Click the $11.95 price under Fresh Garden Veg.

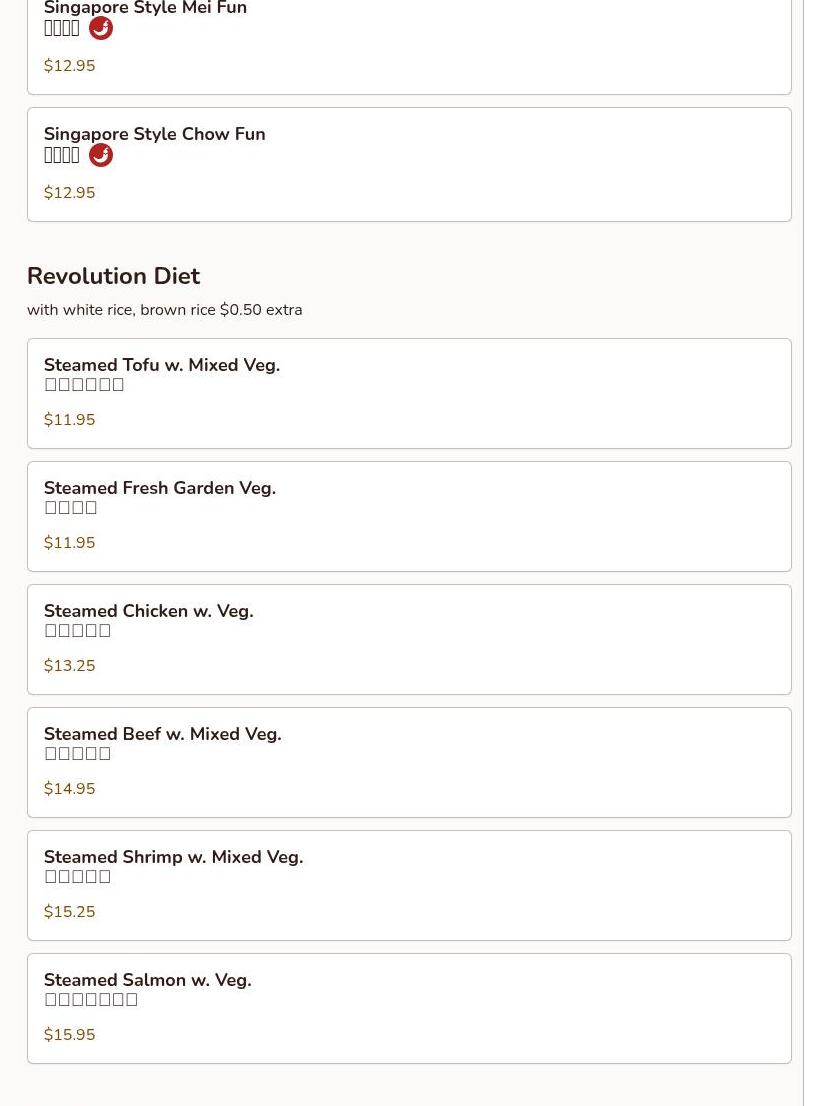pos(70,543)
